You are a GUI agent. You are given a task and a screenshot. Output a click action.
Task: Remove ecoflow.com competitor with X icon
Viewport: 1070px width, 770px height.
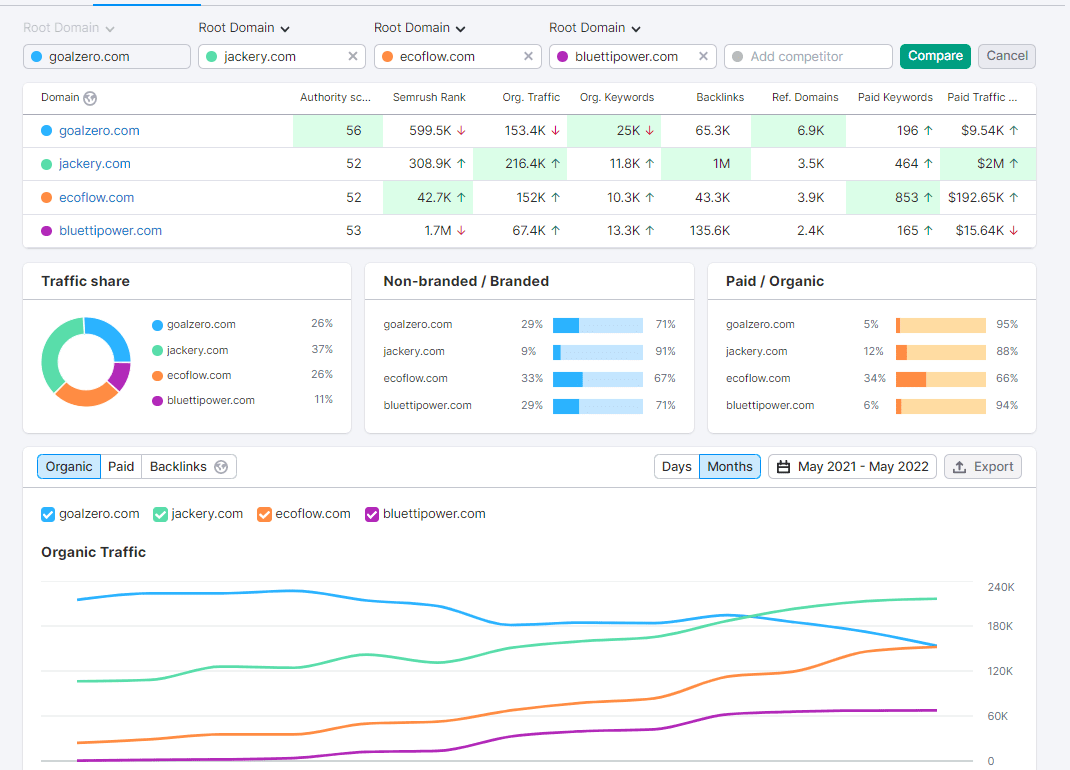pyautogui.click(x=528, y=56)
